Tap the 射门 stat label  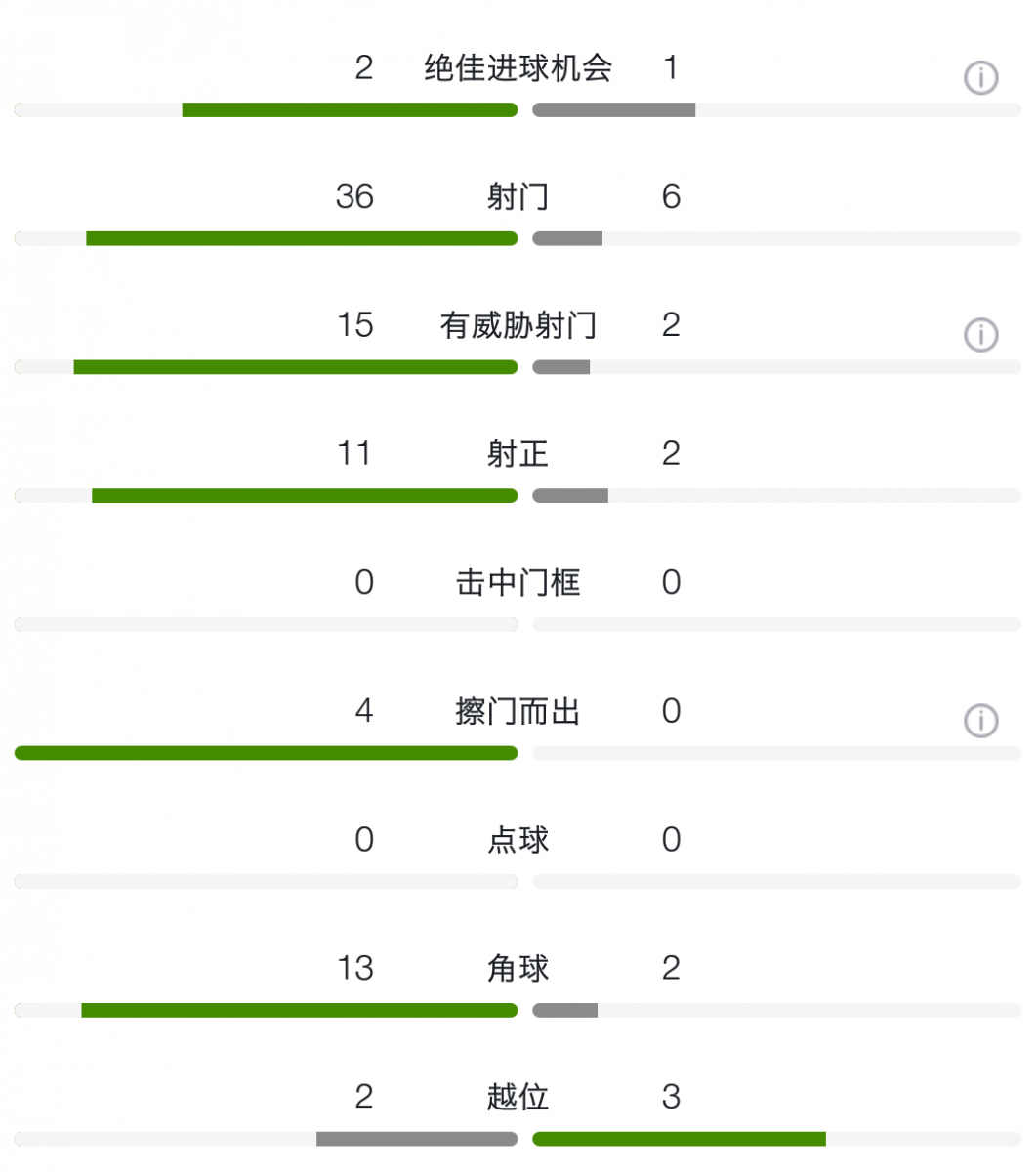pyautogui.click(x=518, y=196)
